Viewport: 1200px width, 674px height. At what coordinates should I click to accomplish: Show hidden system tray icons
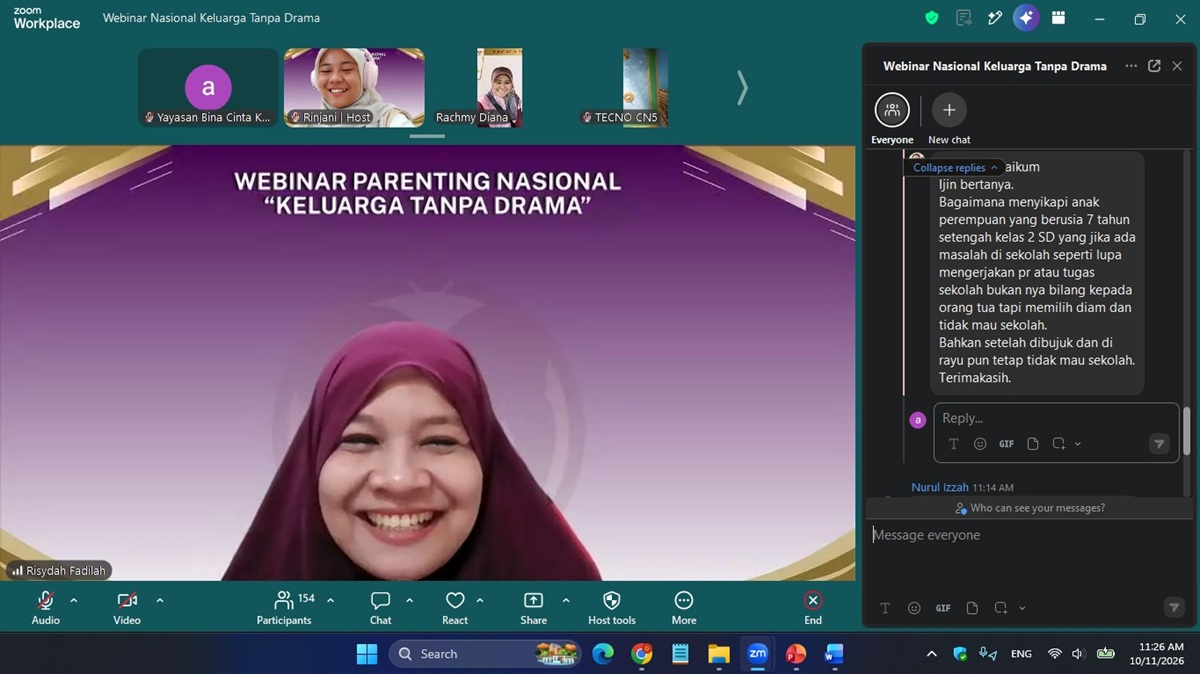coord(932,654)
